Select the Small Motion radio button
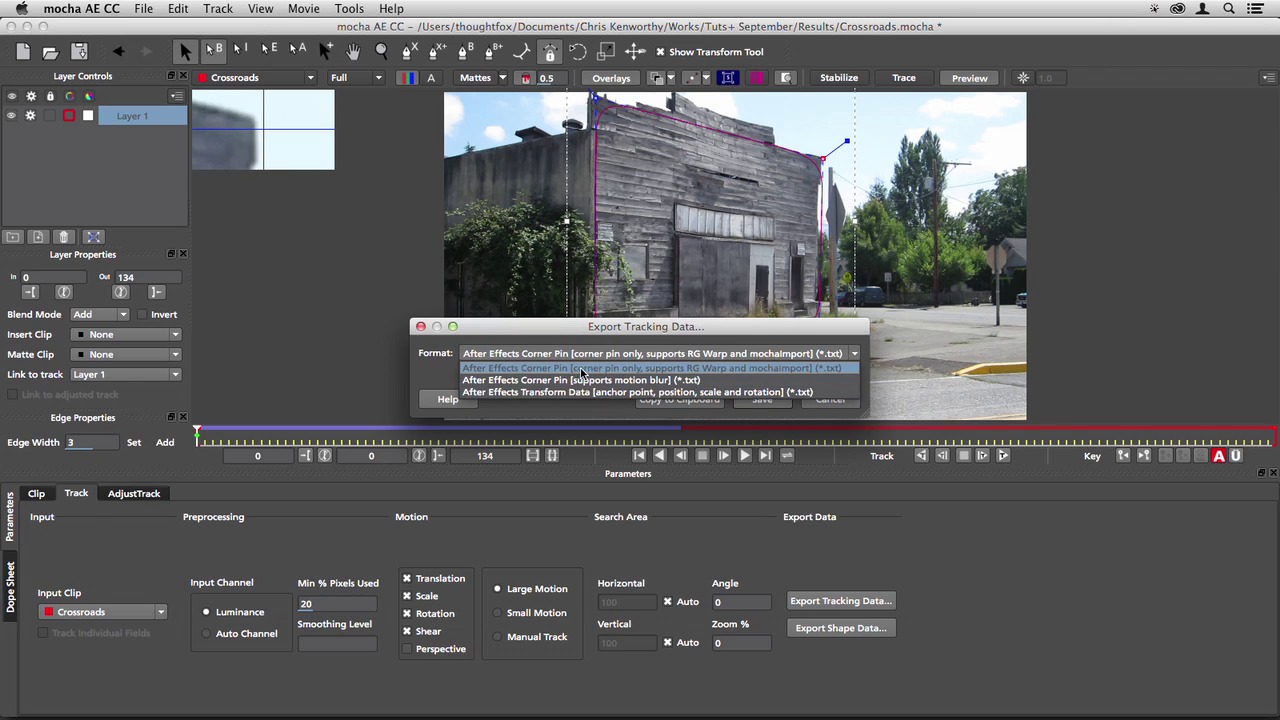The width and height of the screenshot is (1280, 720). (x=497, y=613)
